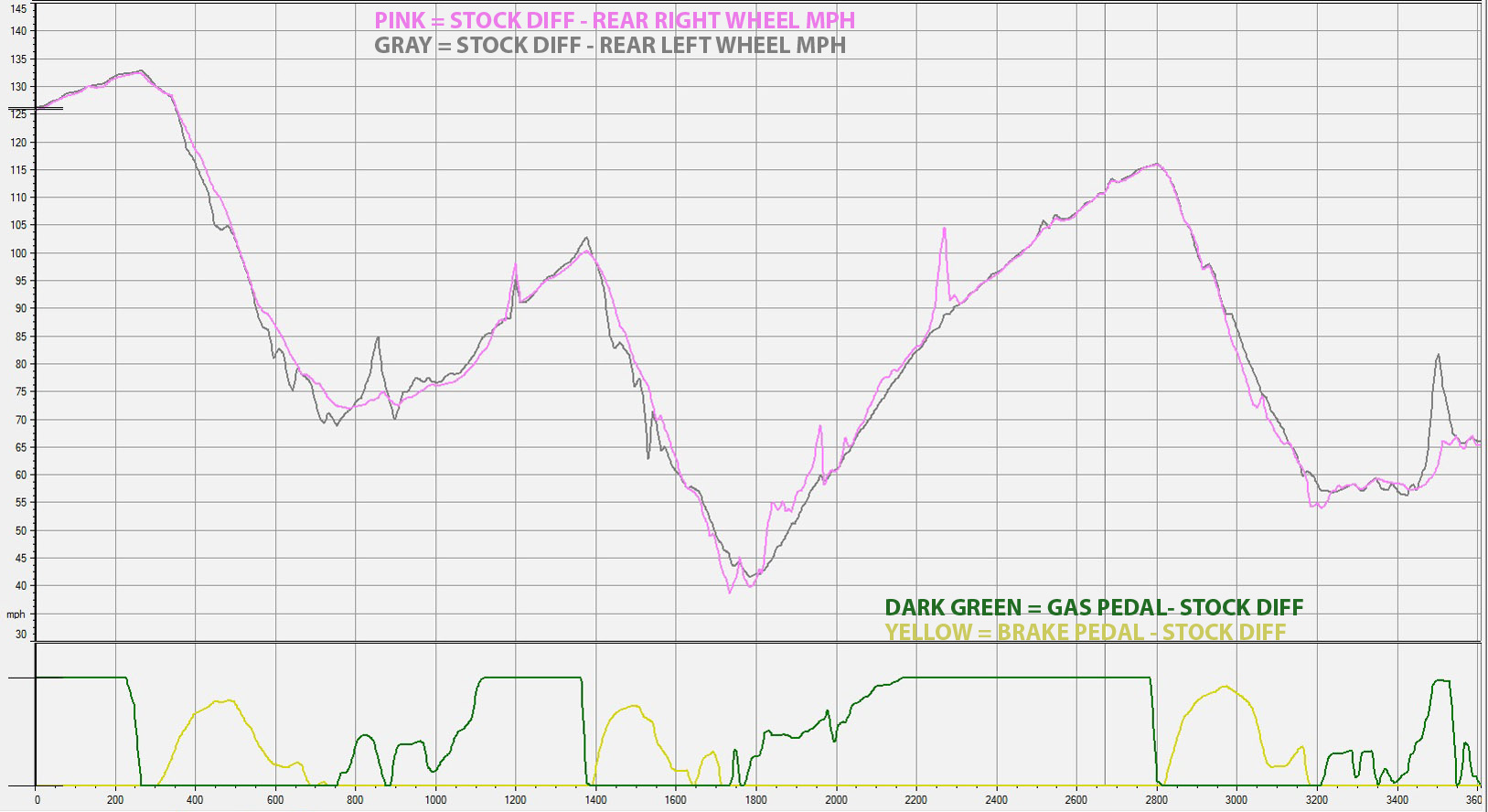Click the 2800 label on the horizontal axis

coord(1156,800)
